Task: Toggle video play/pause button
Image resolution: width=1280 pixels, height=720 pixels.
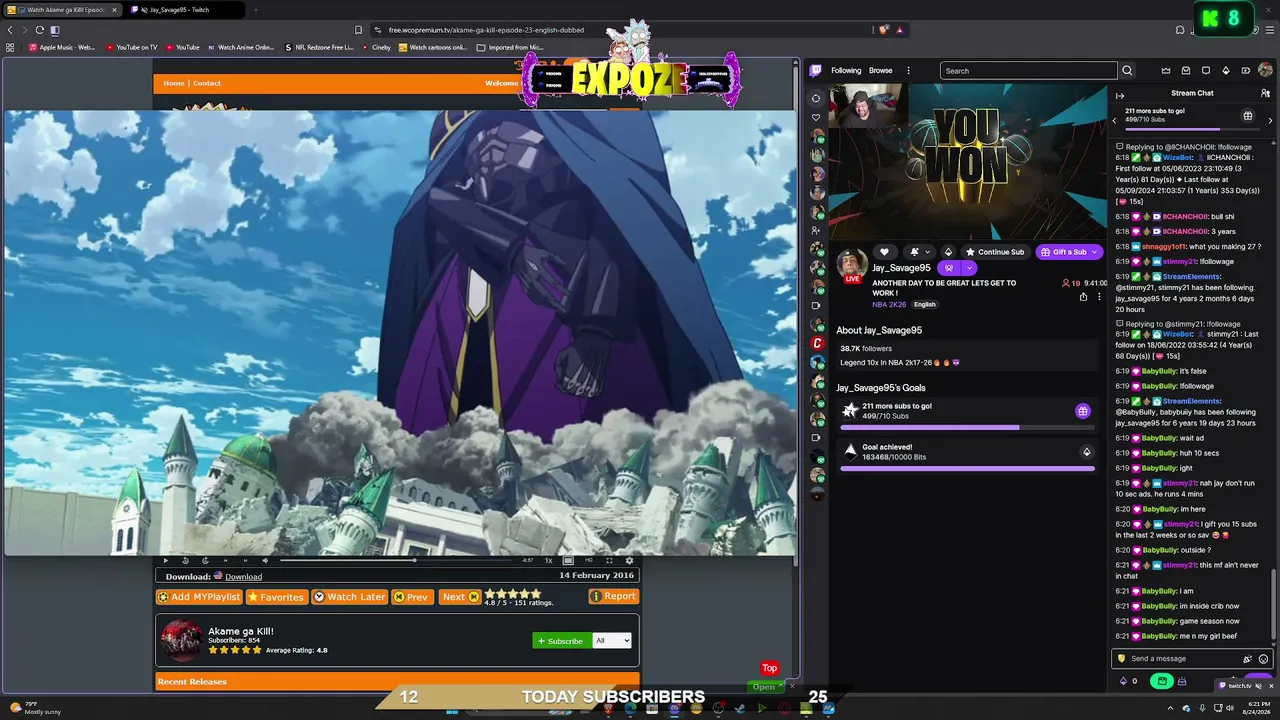Action: pos(166,560)
